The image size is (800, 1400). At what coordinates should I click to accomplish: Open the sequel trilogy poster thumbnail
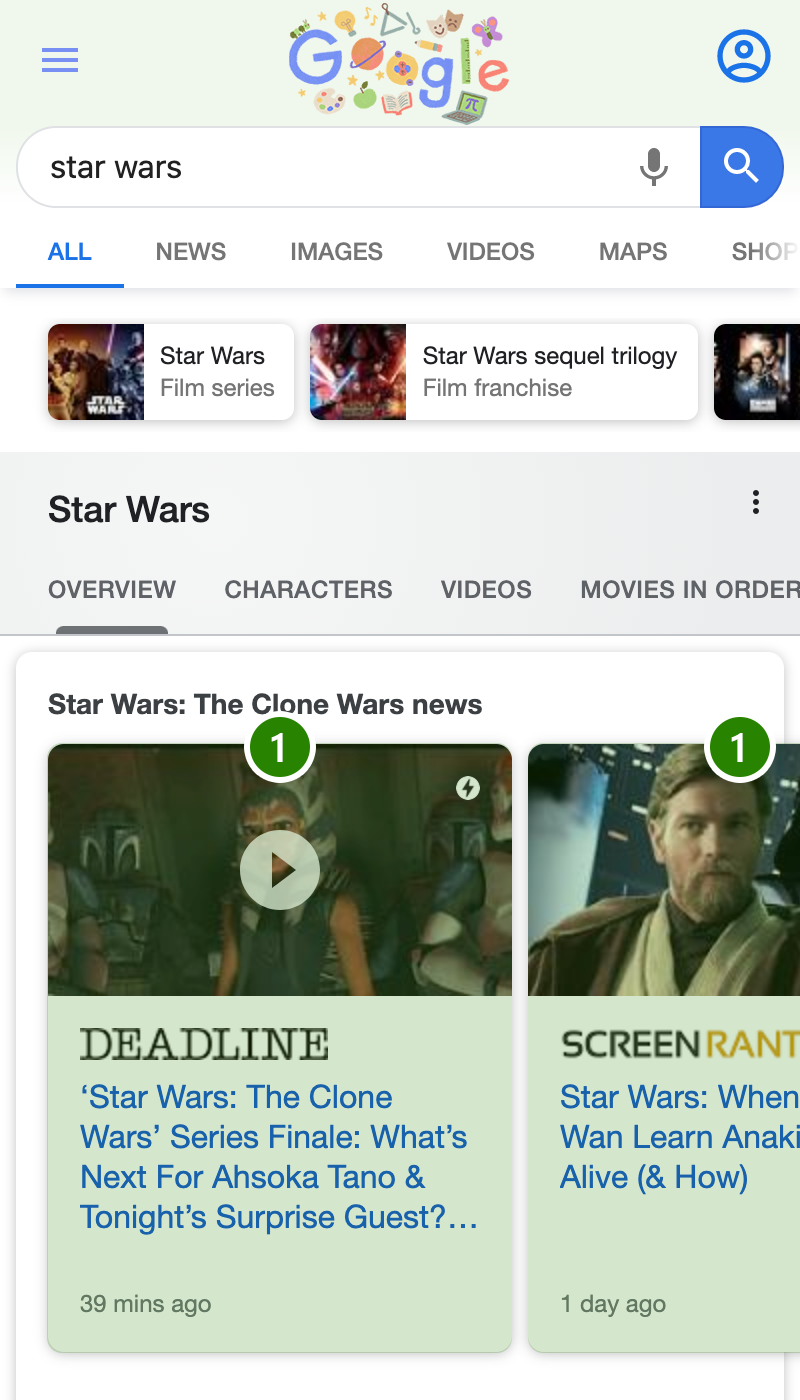coord(358,372)
